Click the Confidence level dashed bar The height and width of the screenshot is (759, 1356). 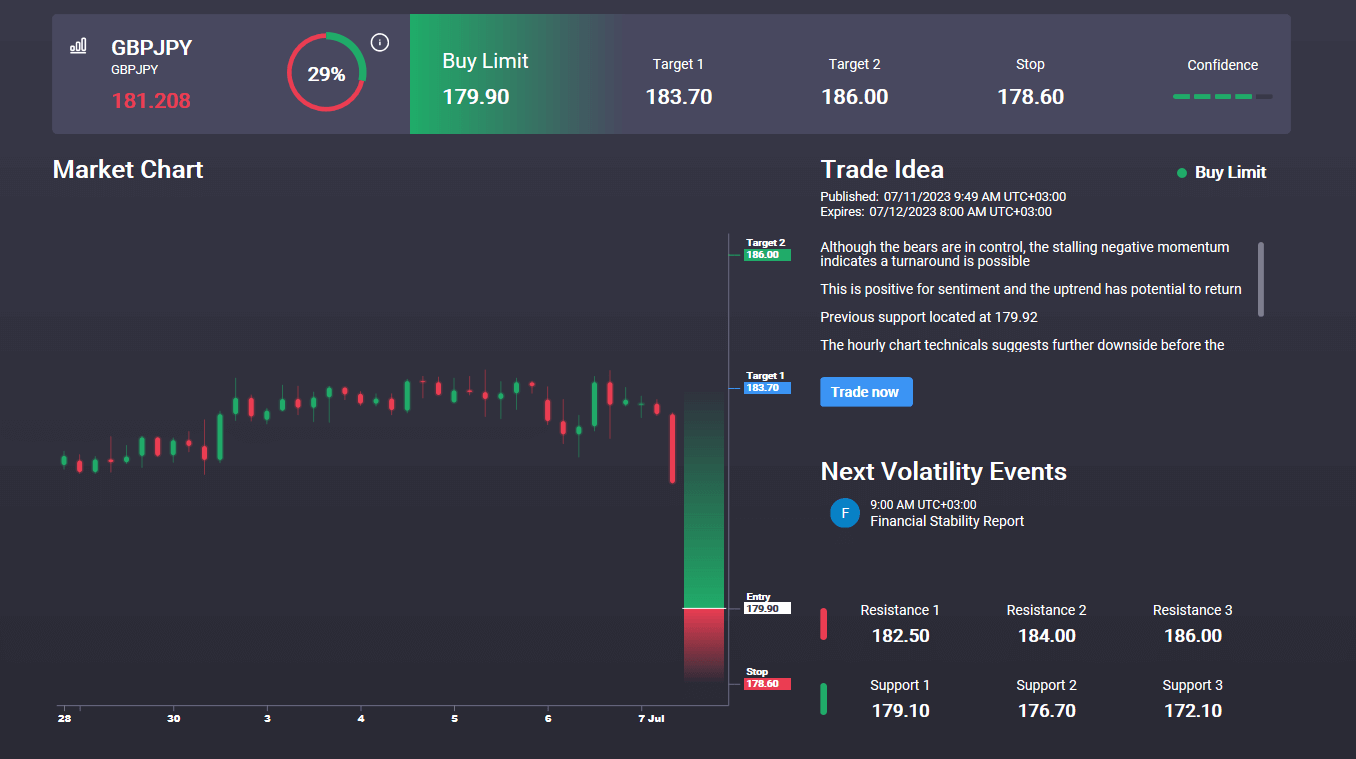[1222, 97]
